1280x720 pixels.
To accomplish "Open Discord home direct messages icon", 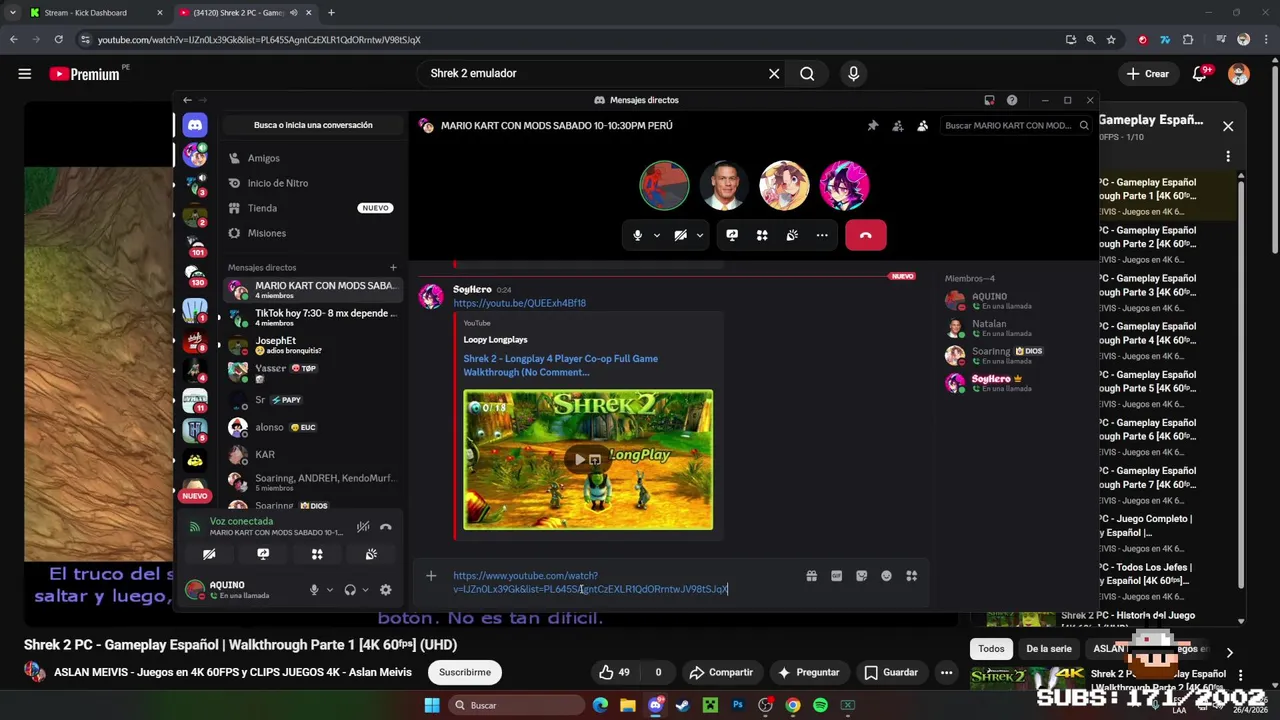I will click(195, 125).
